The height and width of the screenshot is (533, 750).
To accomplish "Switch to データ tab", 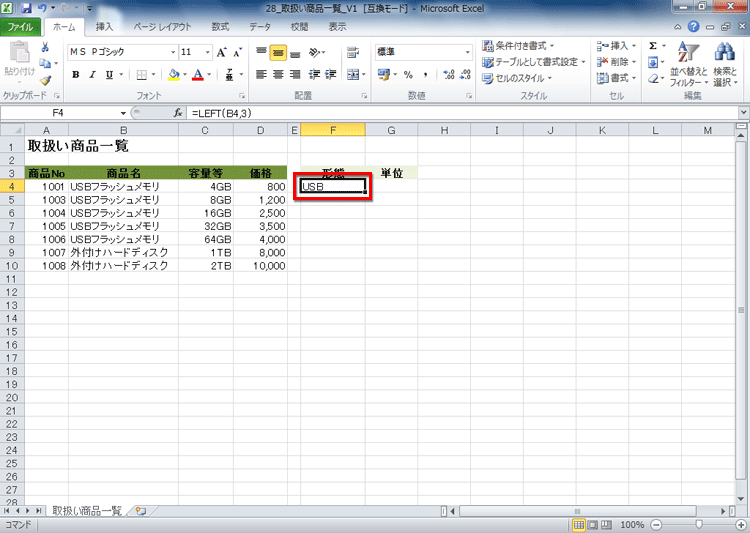I will (260, 27).
